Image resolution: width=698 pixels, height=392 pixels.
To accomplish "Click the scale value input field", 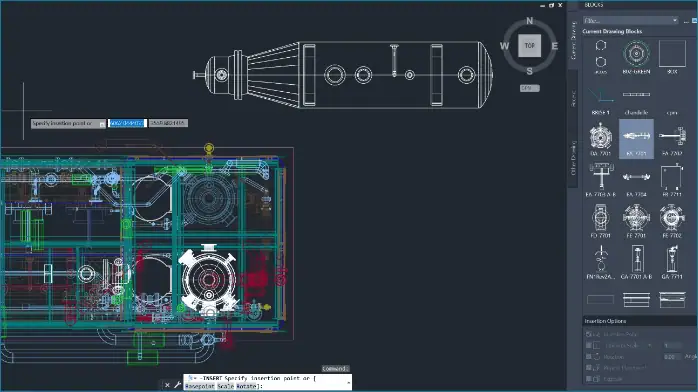I will coord(672,345).
